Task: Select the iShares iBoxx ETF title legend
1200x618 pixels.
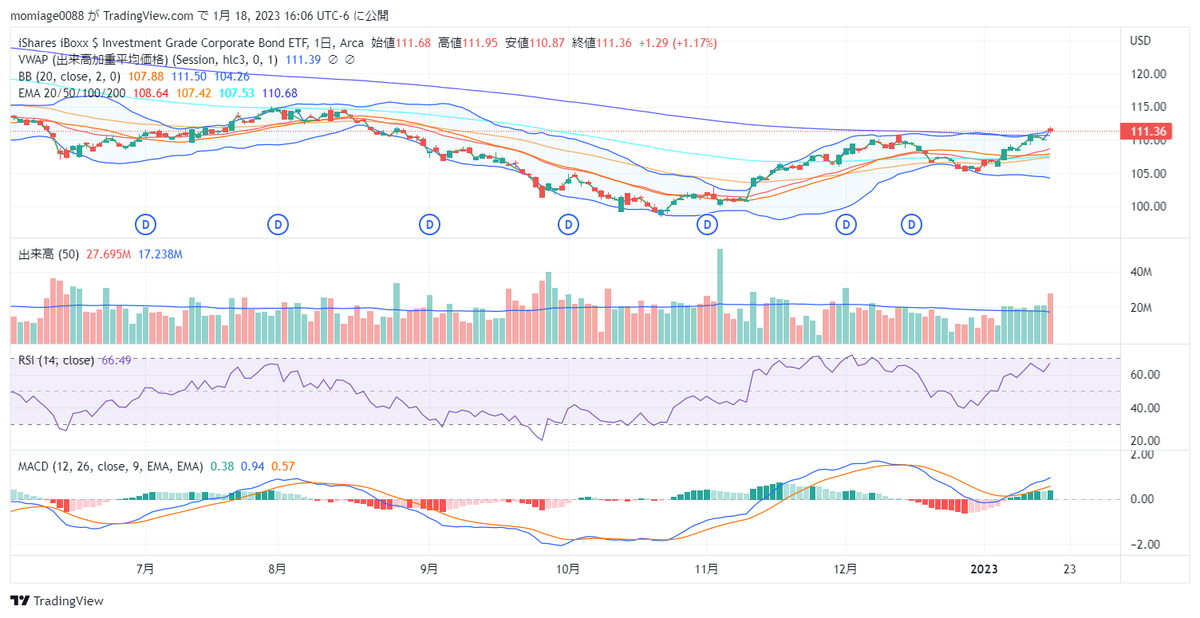Action: [x=191, y=43]
